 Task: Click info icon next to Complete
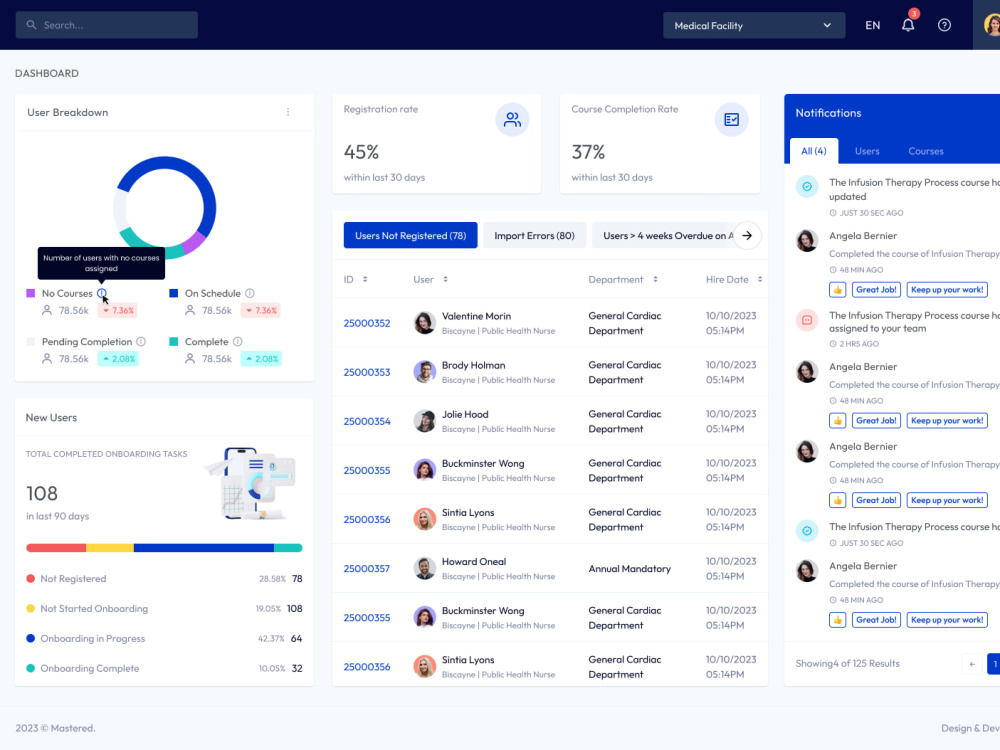coord(238,342)
